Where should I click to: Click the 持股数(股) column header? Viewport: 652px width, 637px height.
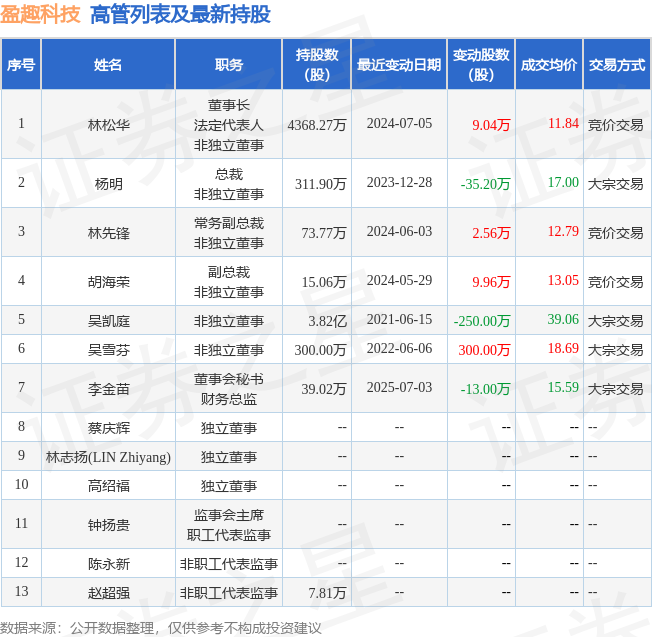[x=317, y=65]
